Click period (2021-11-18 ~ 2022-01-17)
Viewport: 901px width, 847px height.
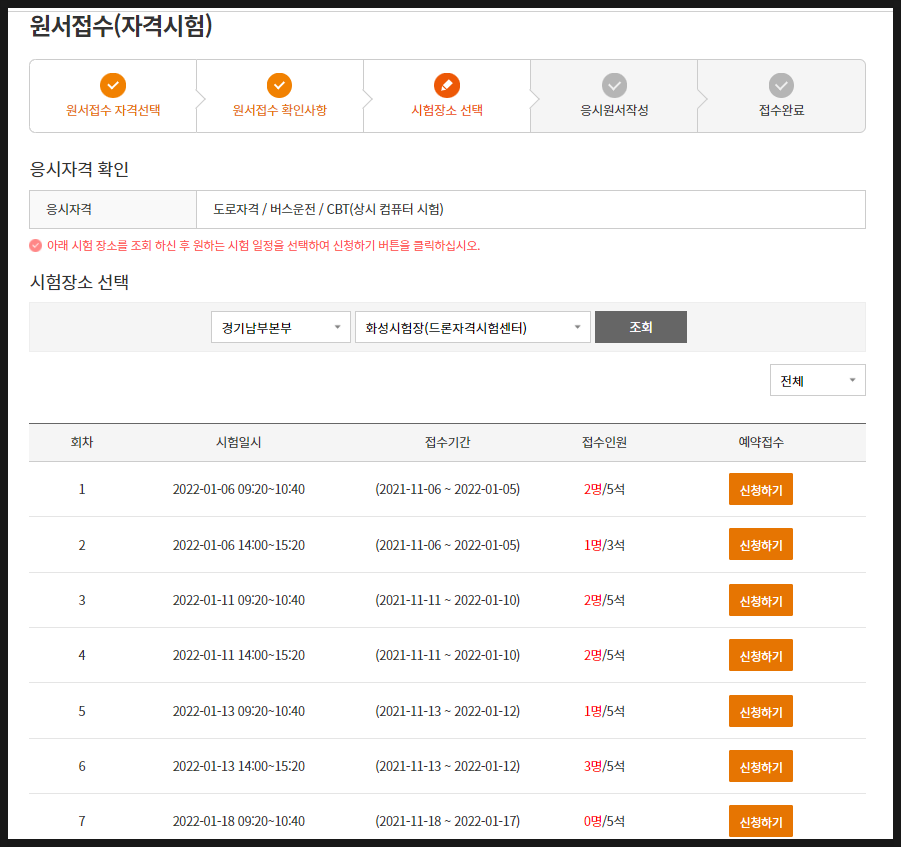point(447,821)
